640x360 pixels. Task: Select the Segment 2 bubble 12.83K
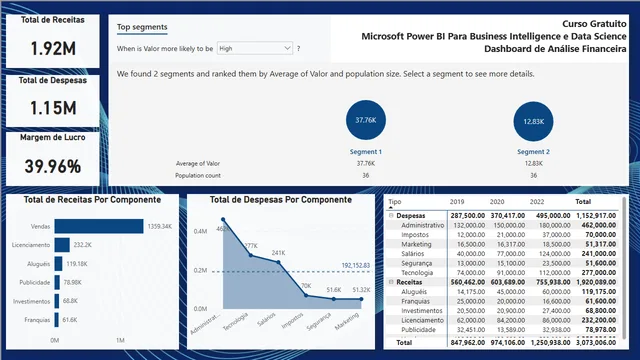coord(533,121)
